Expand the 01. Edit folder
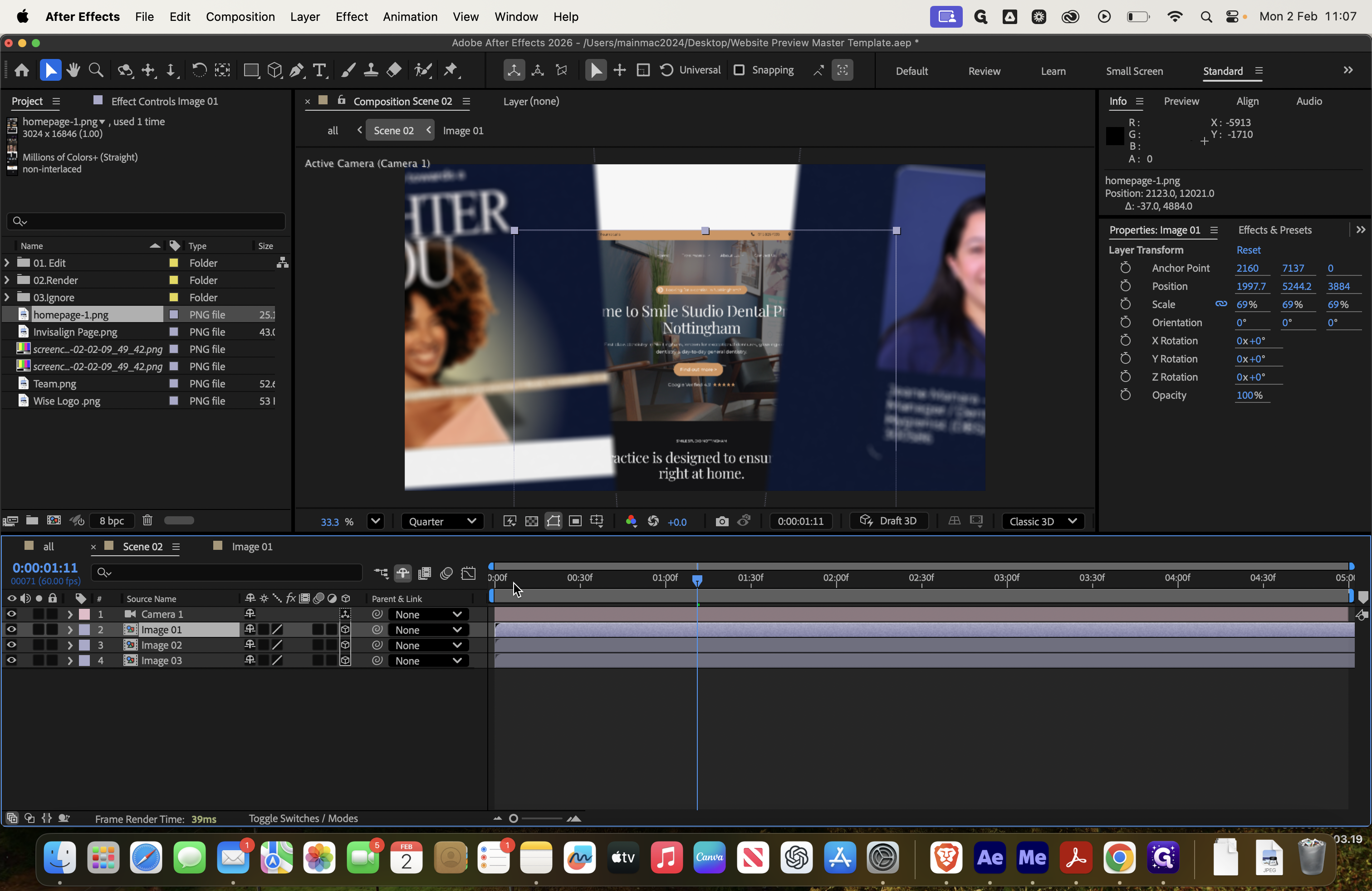 (x=7, y=263)
